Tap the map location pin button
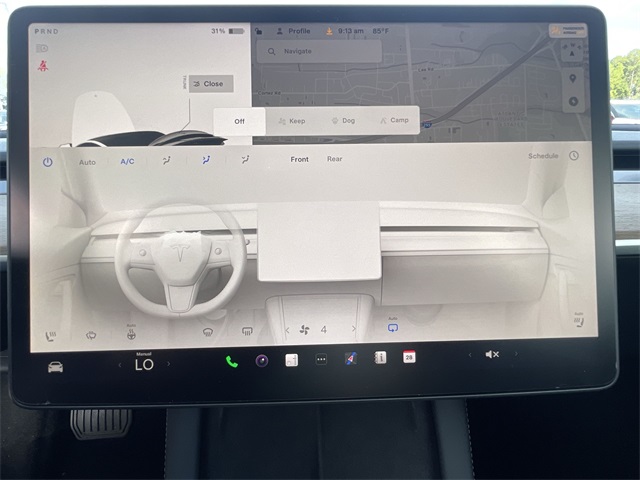Image resolution: width=640 pixels, height=480 pixels. pyautogui.click(x=573, y=79)
